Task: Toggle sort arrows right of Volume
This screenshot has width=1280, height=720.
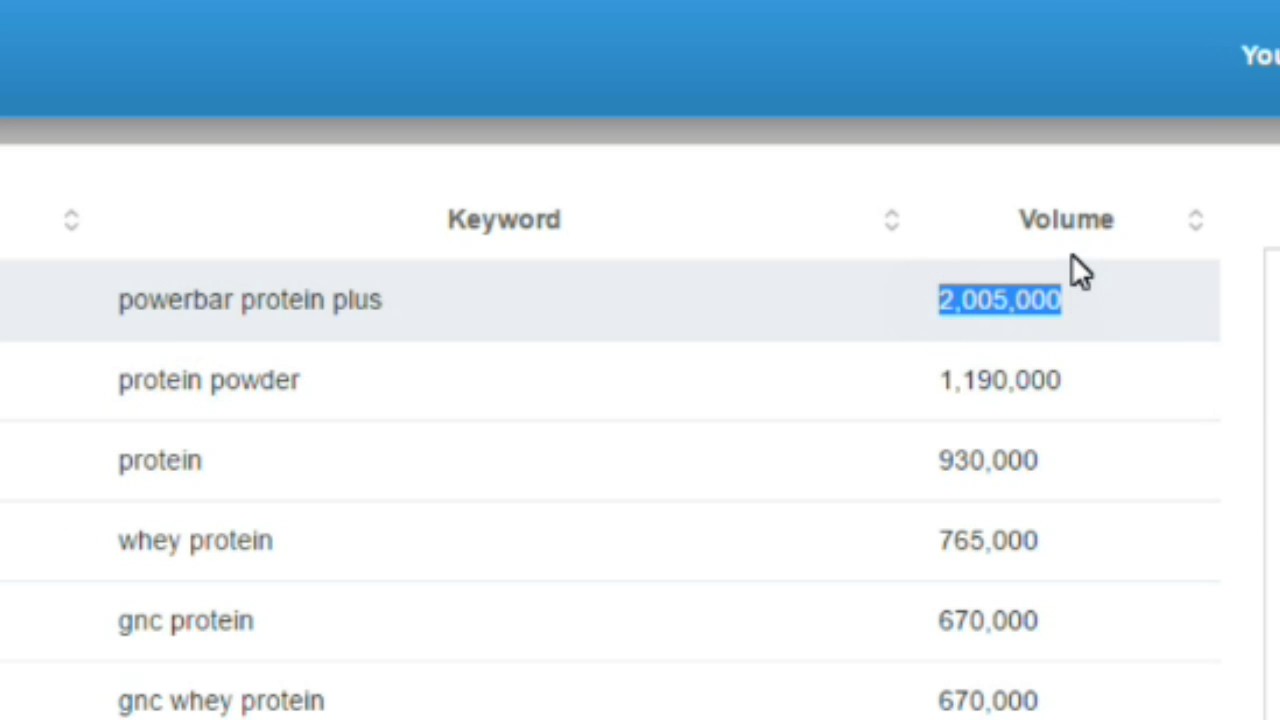Action: [x=1196, y=220]
